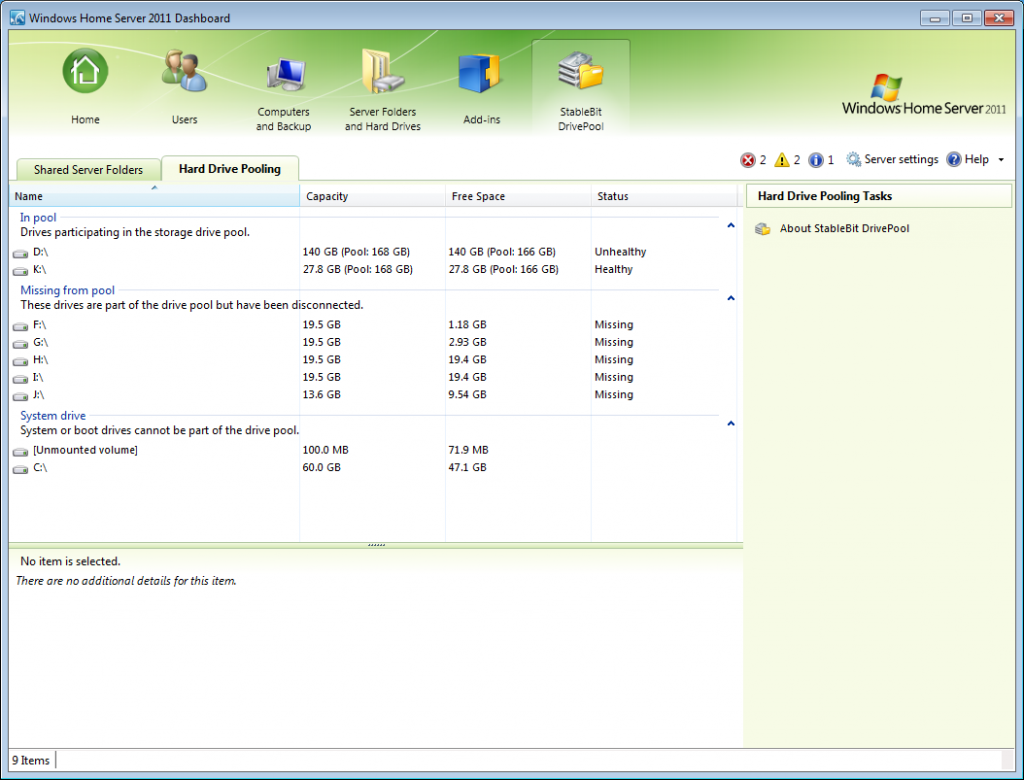This screenshot has width=1024, height=780.
Task: Sort by the Status column header
Action: pyautogui.click(x=664, y=196)
